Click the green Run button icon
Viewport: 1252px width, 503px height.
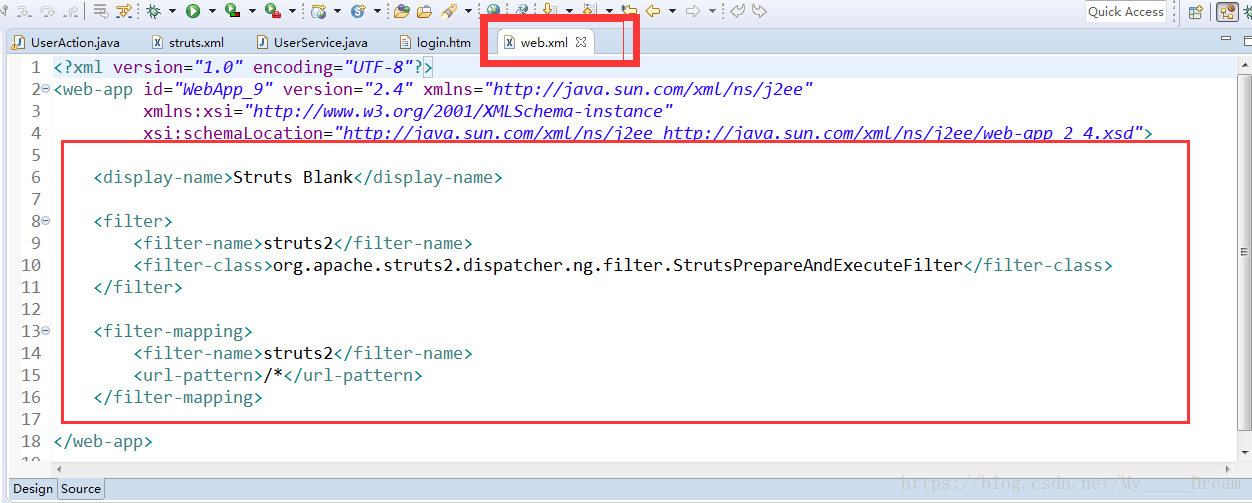pyautogui.click(x=193, y=11)
